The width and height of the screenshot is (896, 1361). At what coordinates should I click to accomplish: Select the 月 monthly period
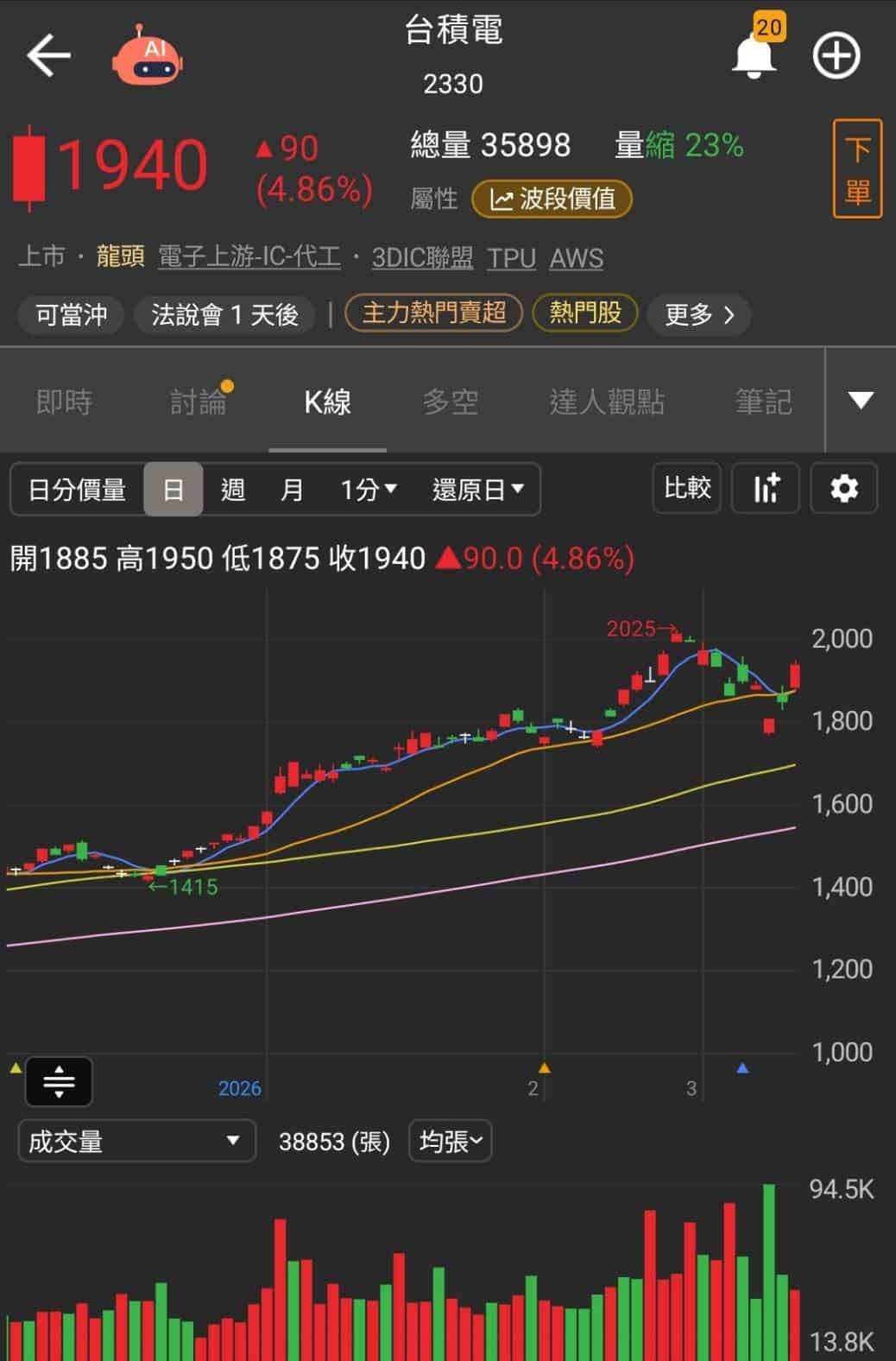coord(292,490)
